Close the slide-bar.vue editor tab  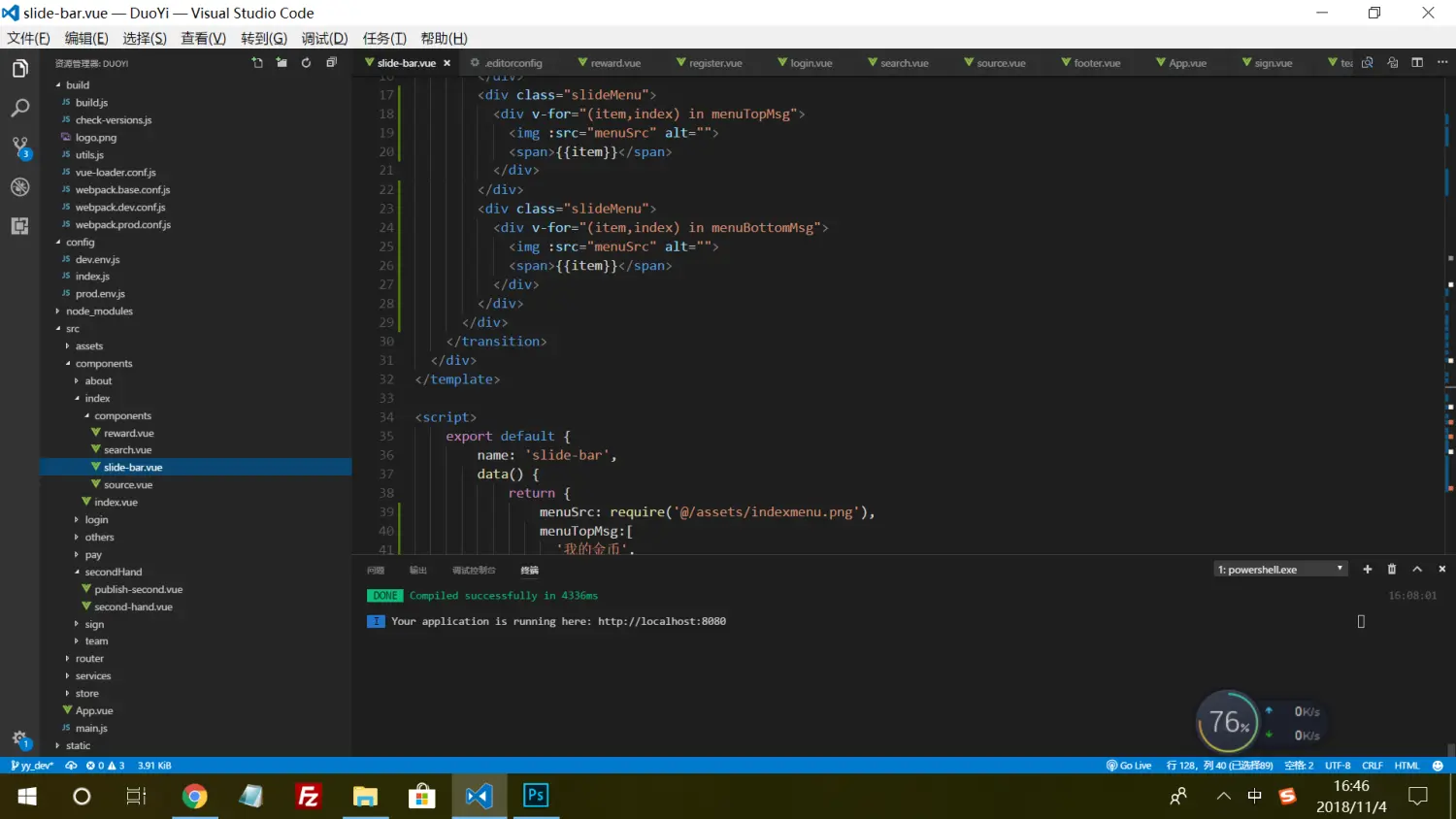click(447, 63)
